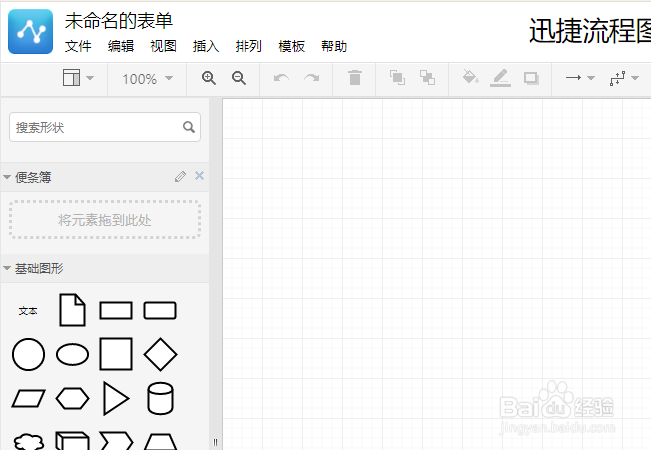
Task: Select the square shape
Action: point(116,354)
